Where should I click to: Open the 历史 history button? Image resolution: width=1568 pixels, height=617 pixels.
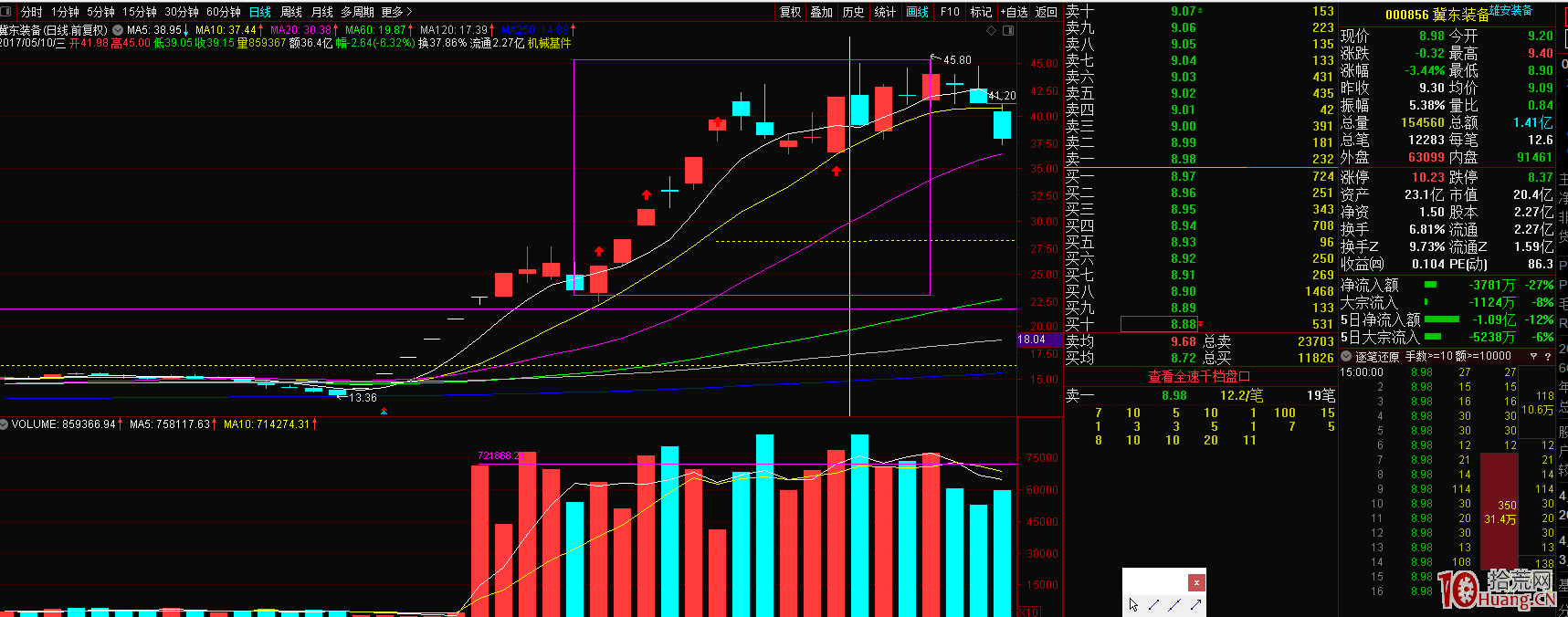pos(854,12)
